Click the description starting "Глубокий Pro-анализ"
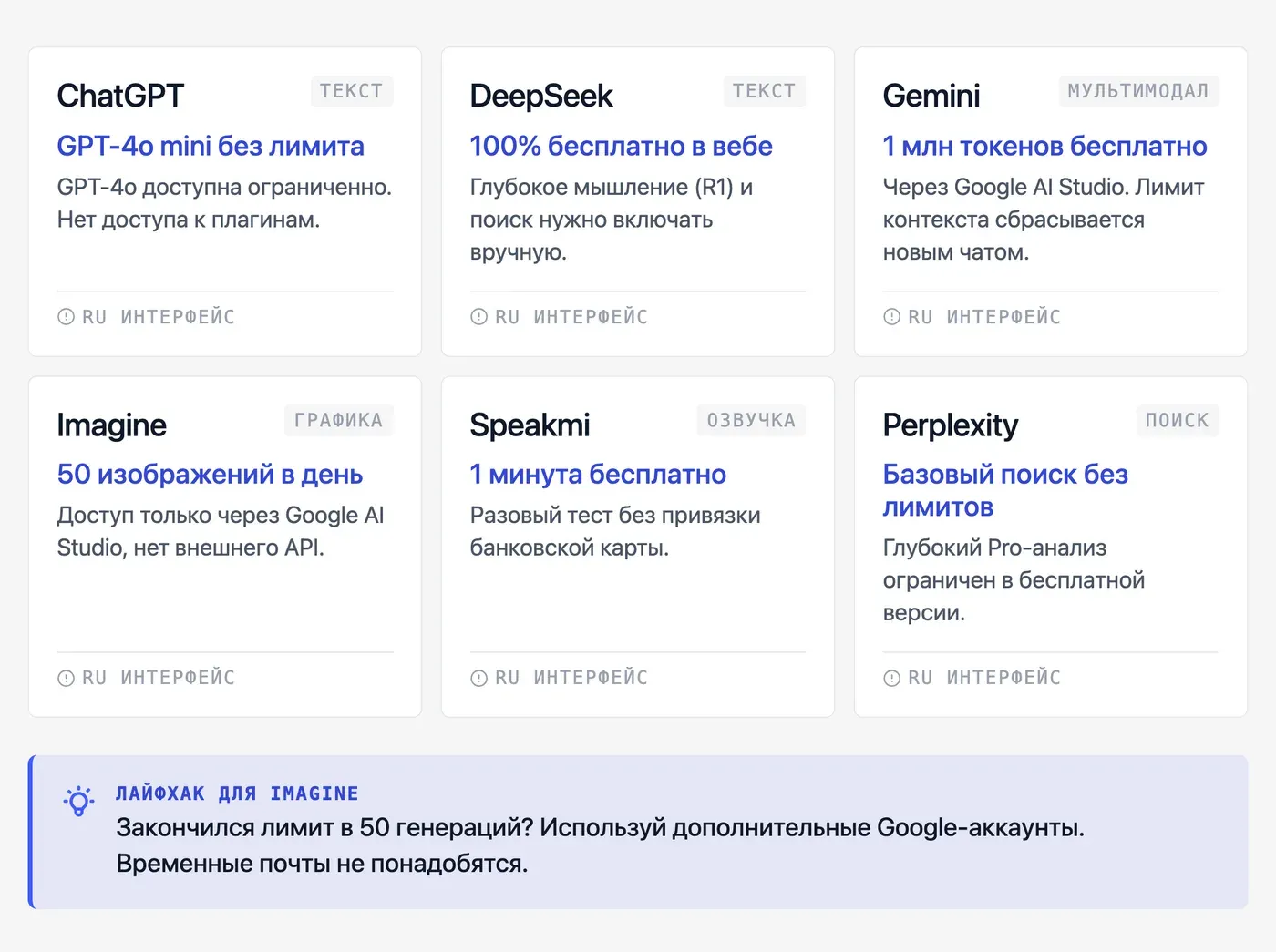This screenshot has width=1276, height=952. pyautogui.click(x=1014, y=580)
